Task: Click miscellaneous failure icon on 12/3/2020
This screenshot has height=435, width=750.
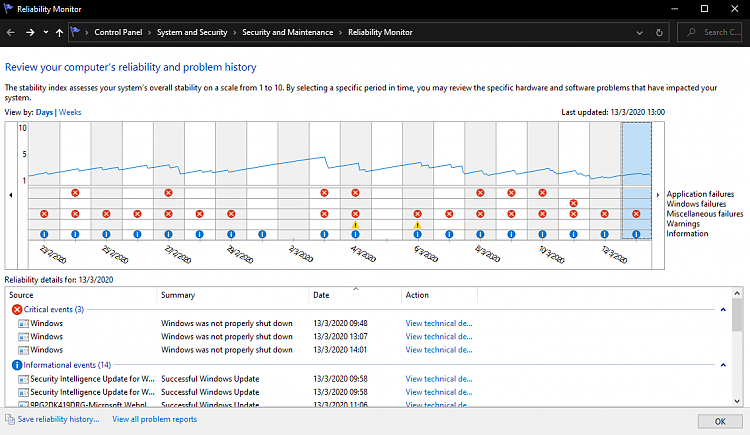Action: (x=605, y=214)
